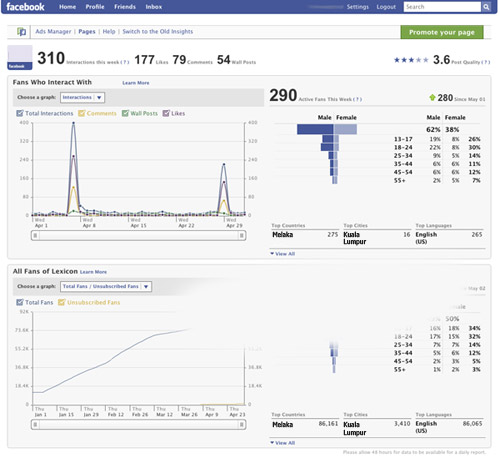The image size is (500, 458).
Task: Click the help (?) after Post Quality
Action: (486, 62)
